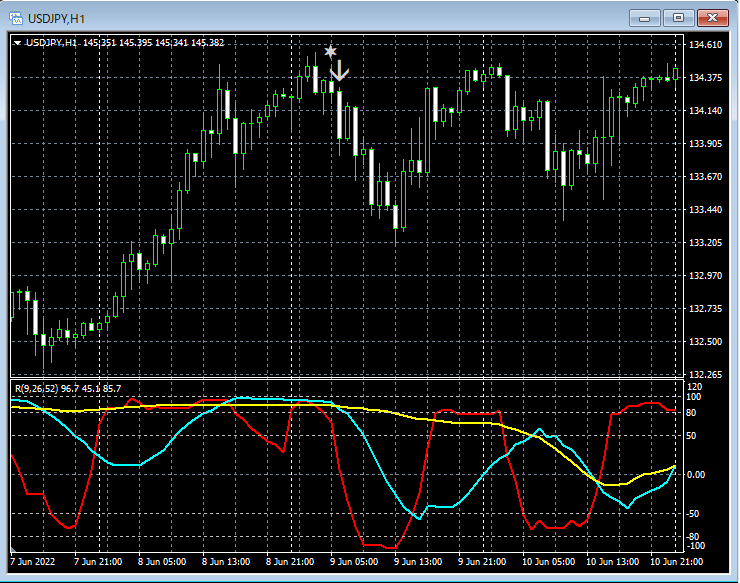
Task: Close the USDJPY,H1 chart window
Action: click(x=713, y=18)
